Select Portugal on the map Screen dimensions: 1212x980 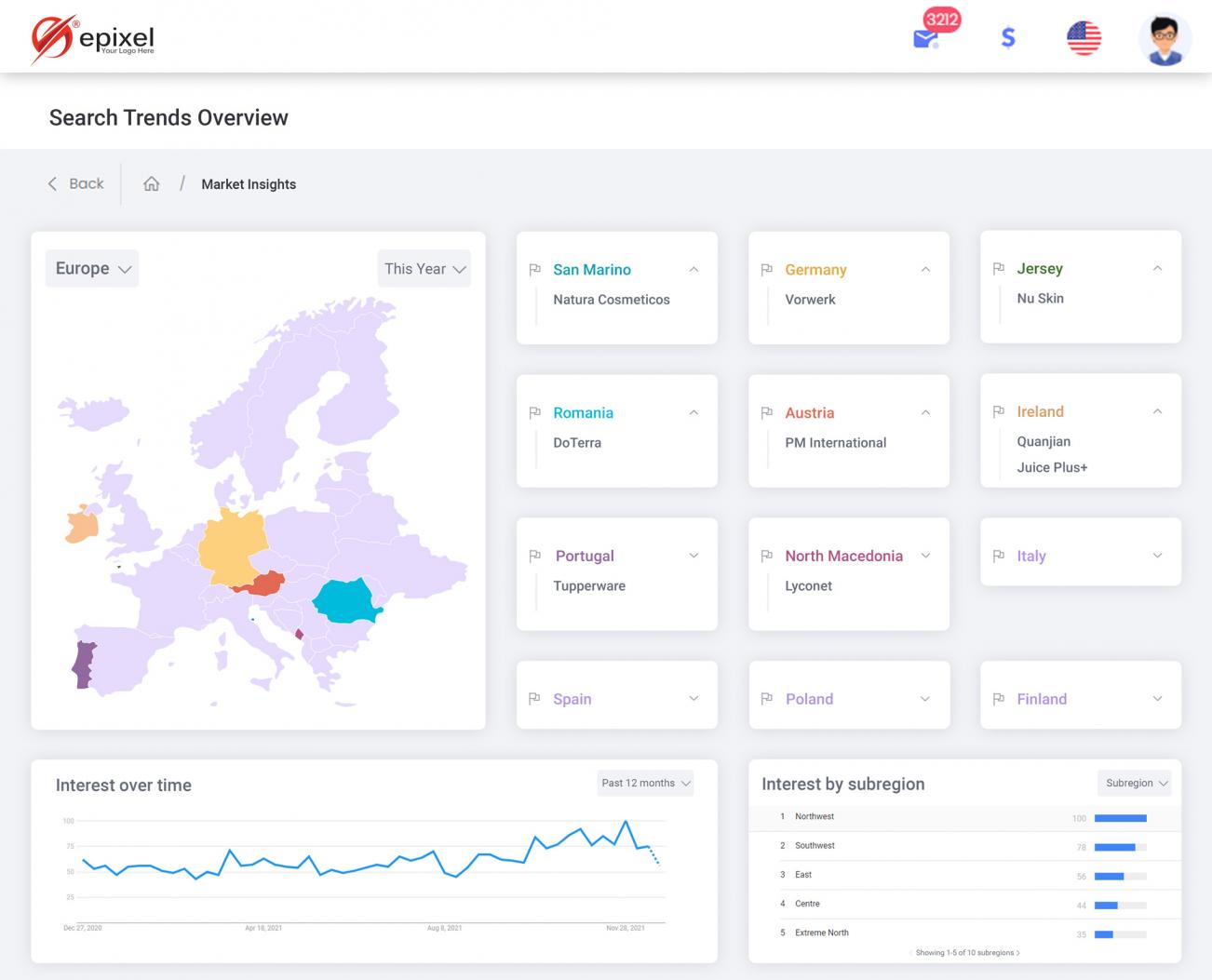(x=84, y=665)
